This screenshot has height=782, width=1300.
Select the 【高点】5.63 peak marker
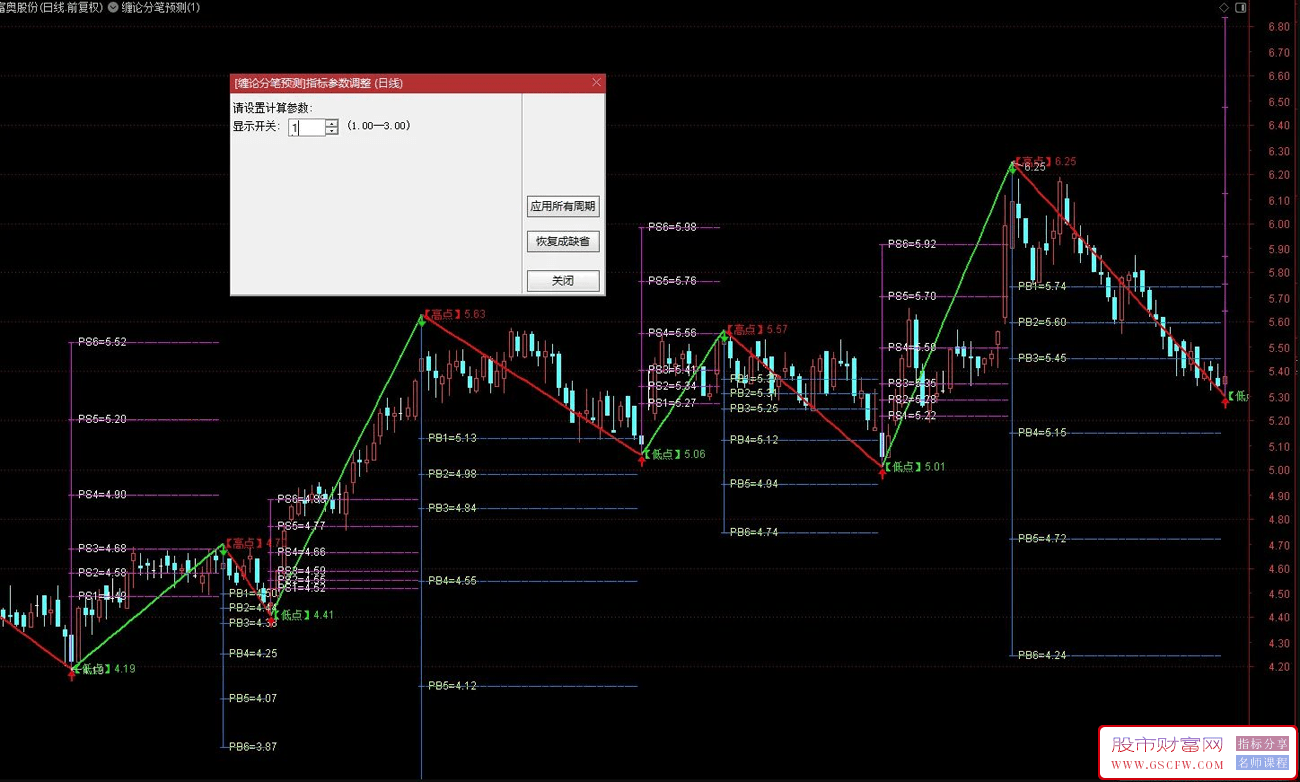click(454, 314)
